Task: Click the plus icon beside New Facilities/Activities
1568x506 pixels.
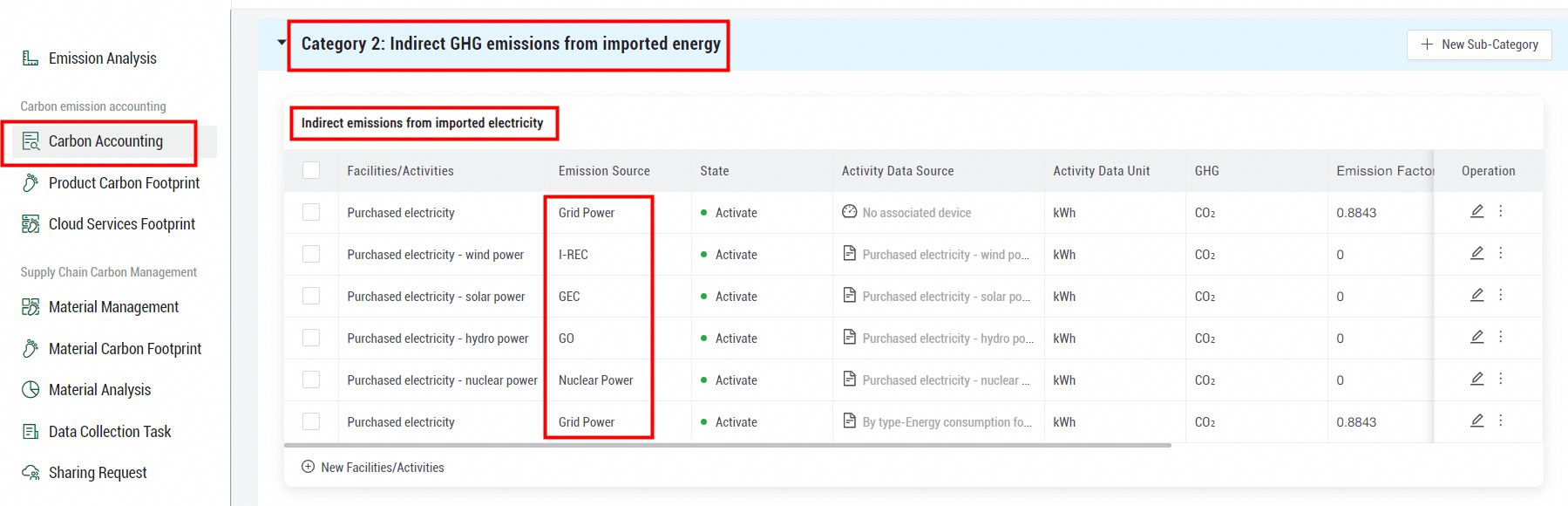Action: coord(308,467)
